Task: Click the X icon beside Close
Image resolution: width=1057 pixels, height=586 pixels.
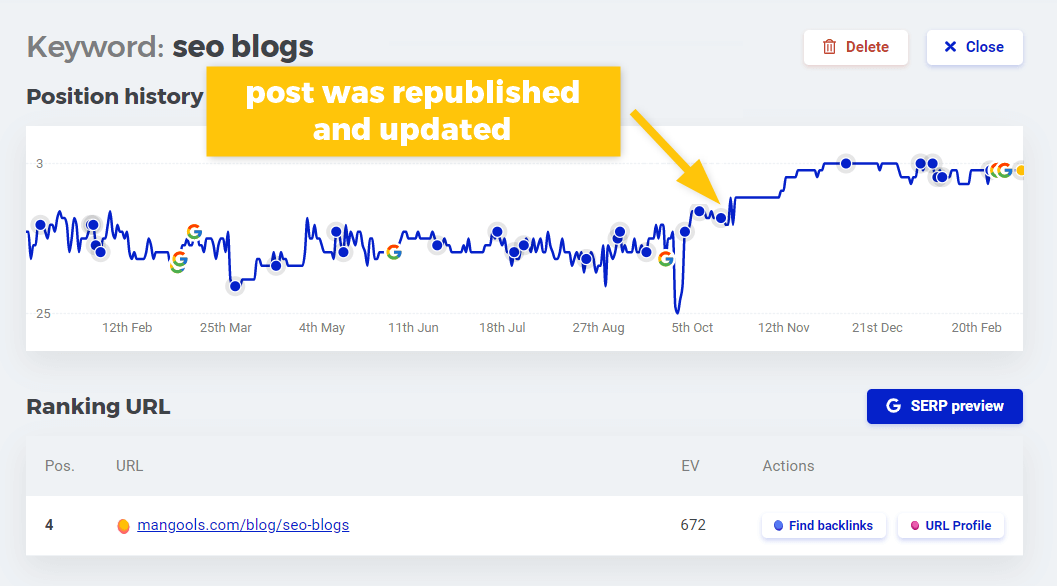Action: pos(950,47)
